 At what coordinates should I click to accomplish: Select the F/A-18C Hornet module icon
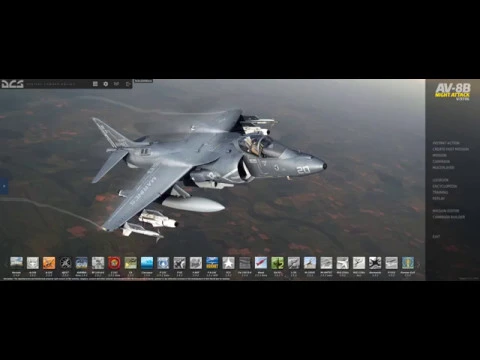coord(212,263)
